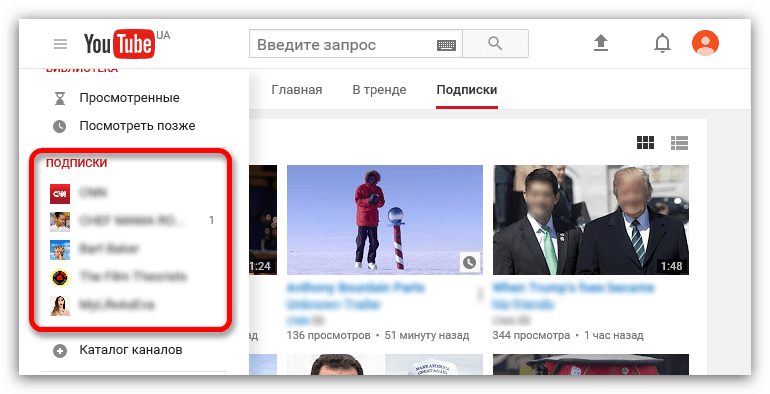Screen dimensions: 770x394
Task: Click '1 час назад' text
Action: click(x=614, y=336)
